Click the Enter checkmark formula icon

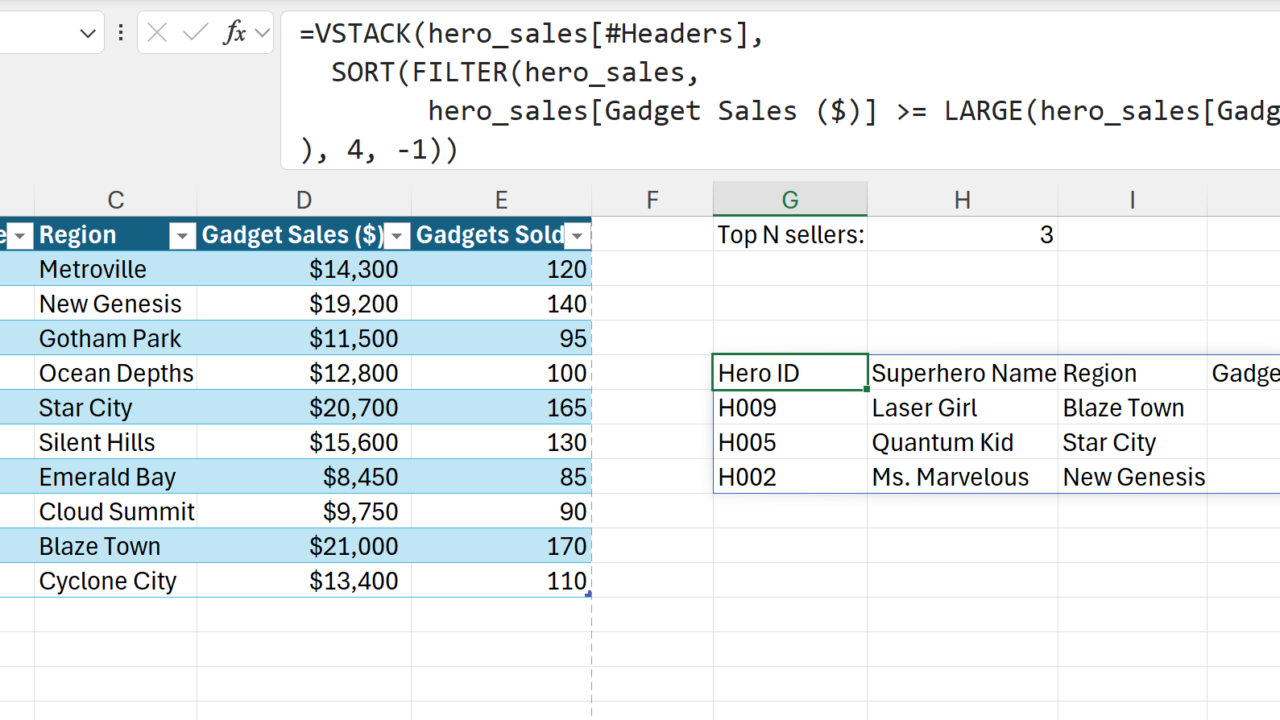[195, 33]
